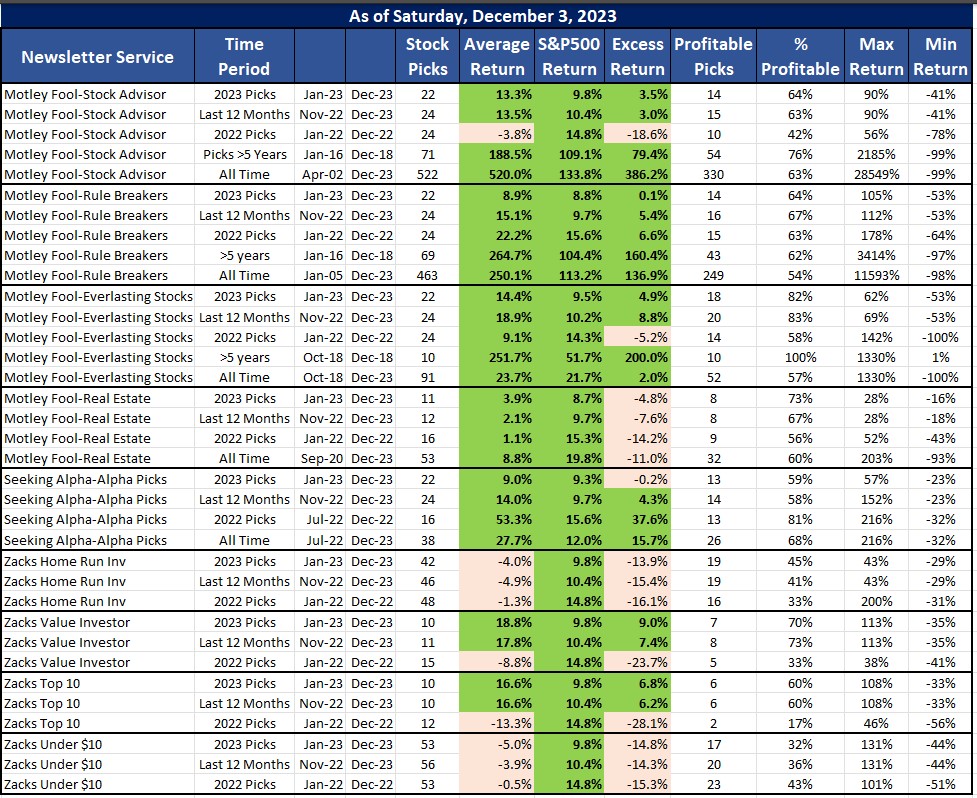Click the 9.0% average return cell
This screenshot has width=977, height=798.
coord(497,480)
